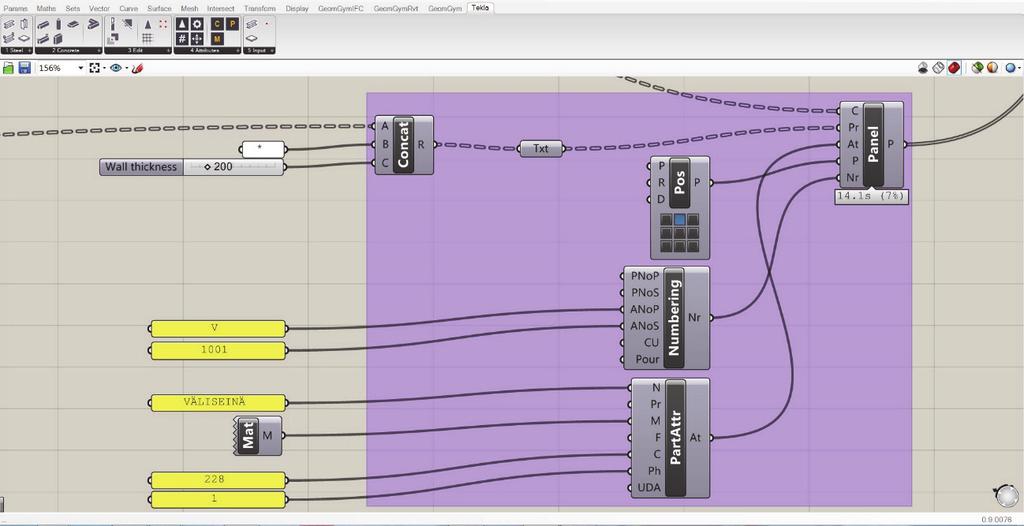Screen dimensions: 1024x526
Task: Select the four-arrow Position attribute icon
Action: pyautogui.click(x=197, y=39)
